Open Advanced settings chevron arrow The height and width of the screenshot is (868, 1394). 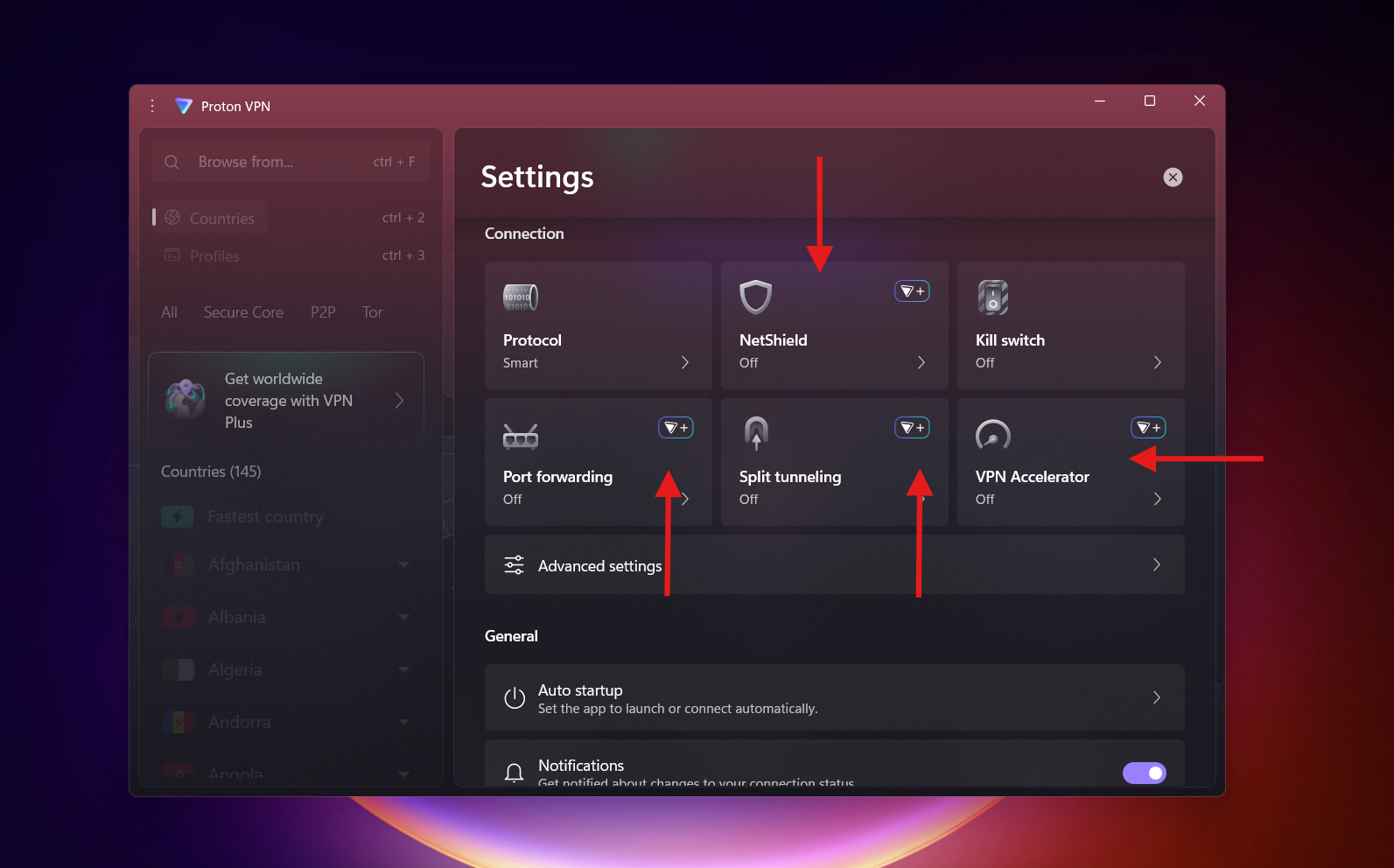(1157, 564)
